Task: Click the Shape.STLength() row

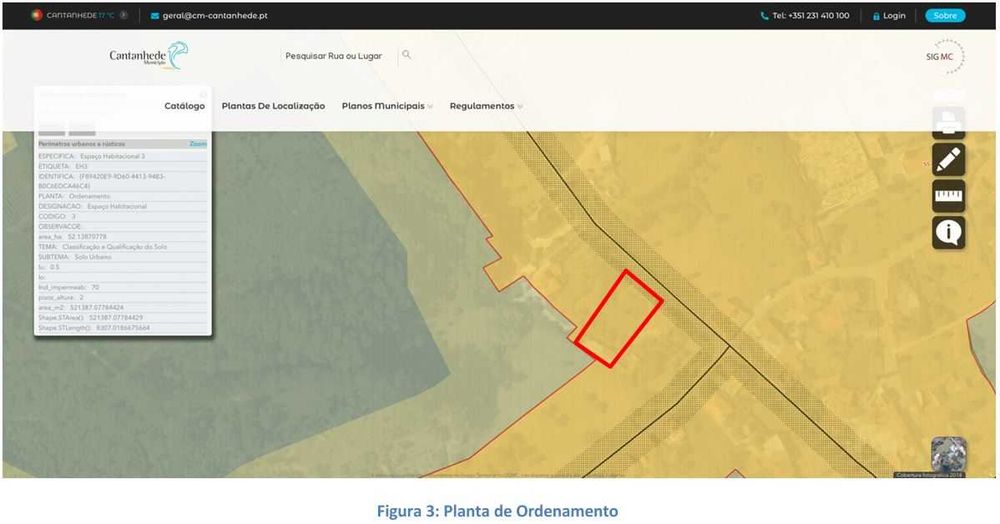Action: (x=122, y=328)
